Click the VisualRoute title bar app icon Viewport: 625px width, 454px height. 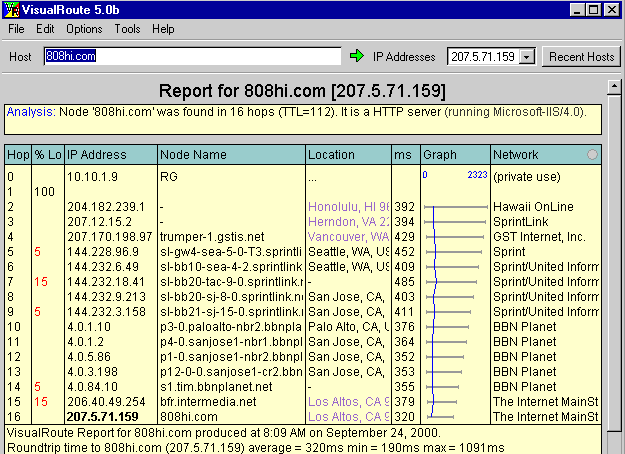click(x=12, y=10)
